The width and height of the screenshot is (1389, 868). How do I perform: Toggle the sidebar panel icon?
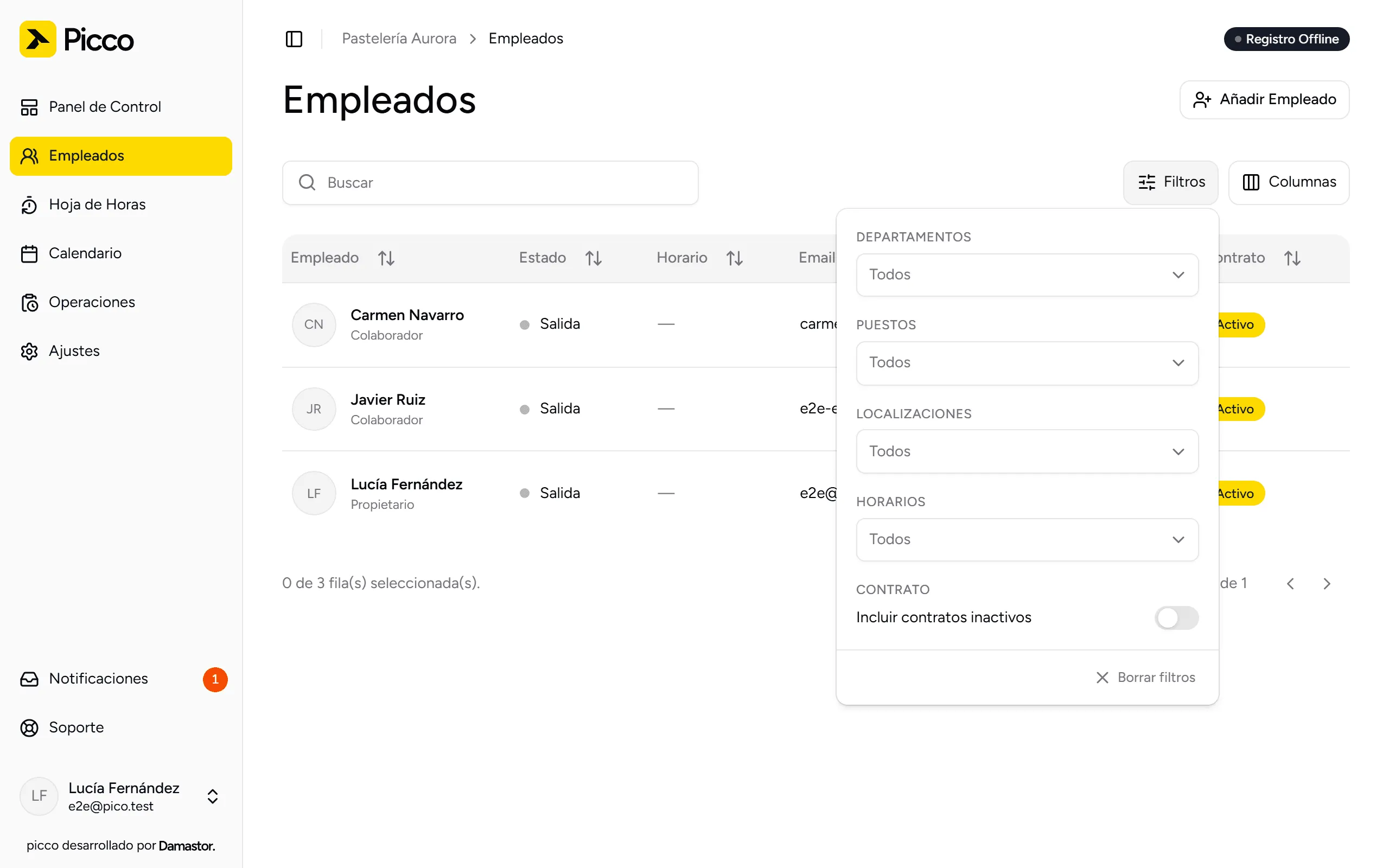tap(294, 39)
